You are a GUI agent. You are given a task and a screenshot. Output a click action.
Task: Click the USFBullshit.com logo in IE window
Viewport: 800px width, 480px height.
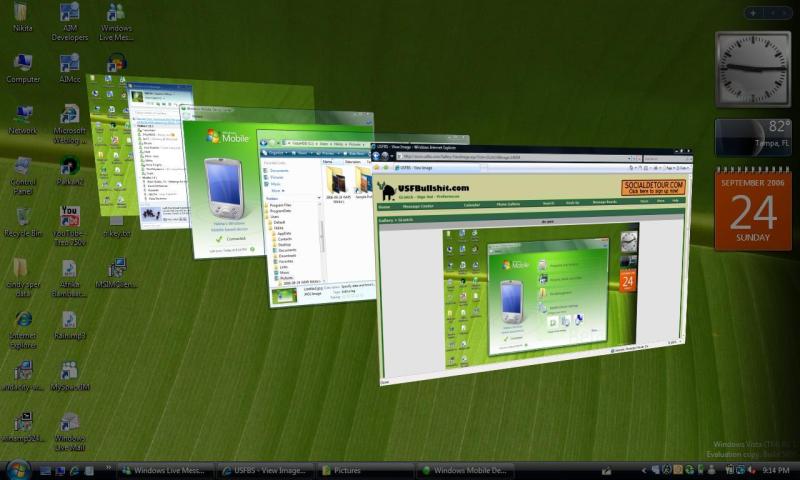pos(423,191)
